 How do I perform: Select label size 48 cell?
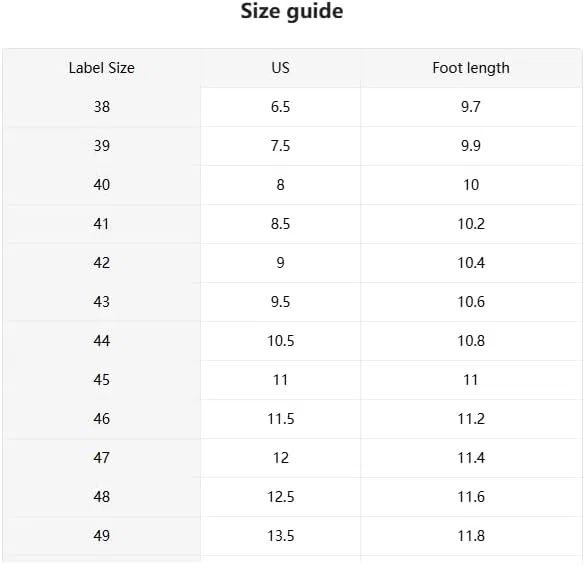click(x=101, y=497)
